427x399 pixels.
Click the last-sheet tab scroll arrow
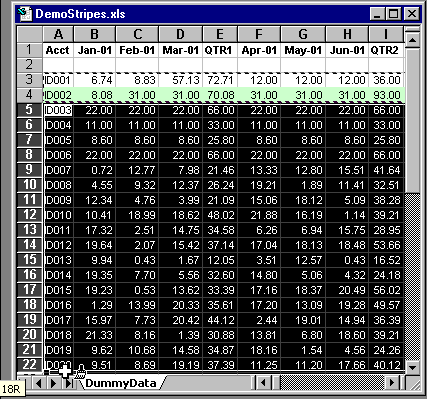pos(68,383)
